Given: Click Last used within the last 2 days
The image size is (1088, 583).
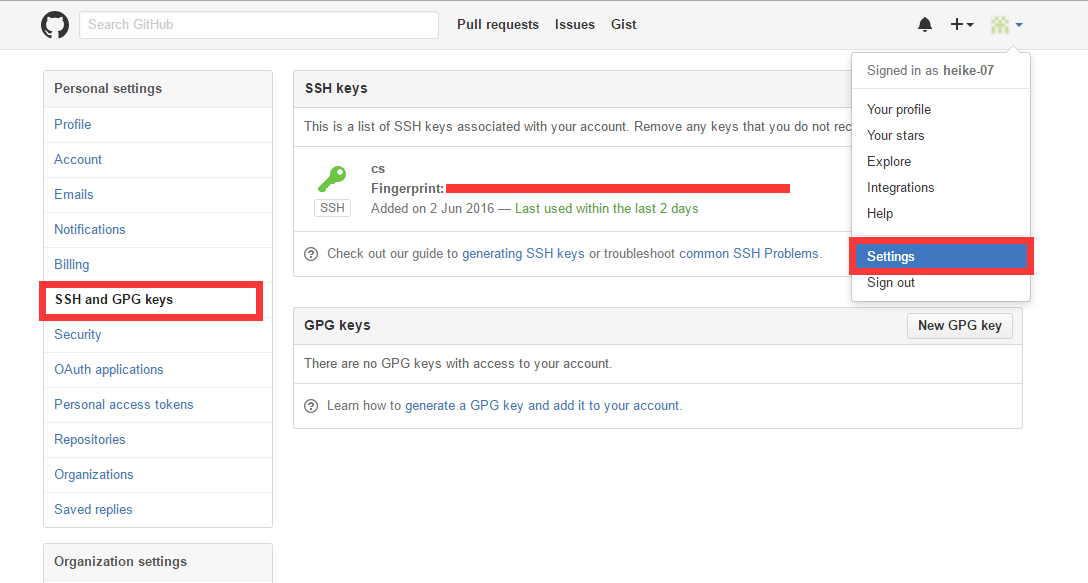Looking at the screenshot, I should [606, 209].
